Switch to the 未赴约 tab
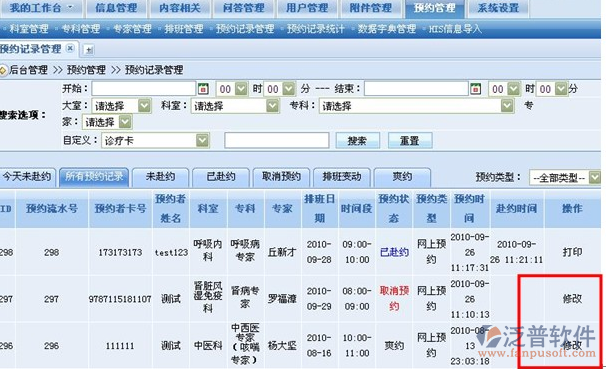Screen dimensions: 606x369 coord(160,177)
